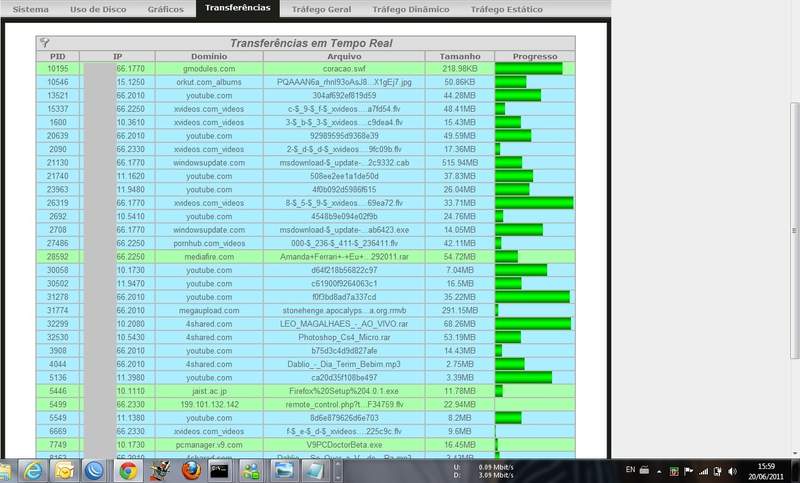Image resolution: width=800 pixels, height=483 pixels.
Task: Click PID 21130 cell
Action: coord(58,163)
